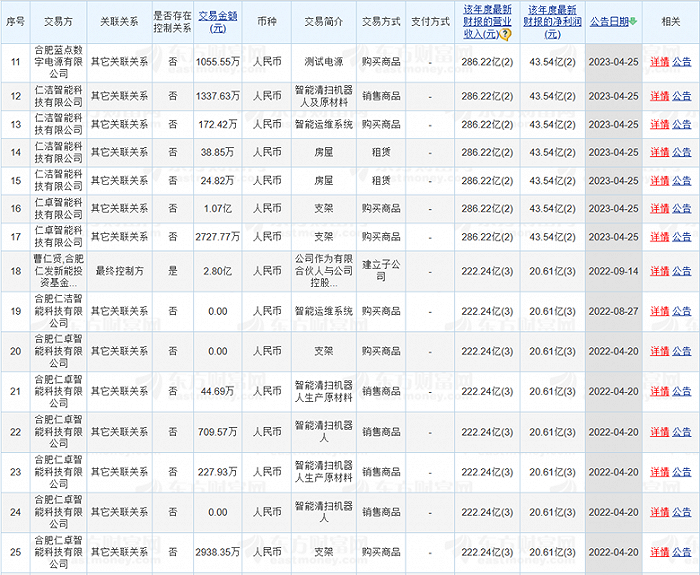The width and height of the screenshot is (700, 575).
Task: Open 详情 for row 18 曹仁贤
Action: (659, 271)
